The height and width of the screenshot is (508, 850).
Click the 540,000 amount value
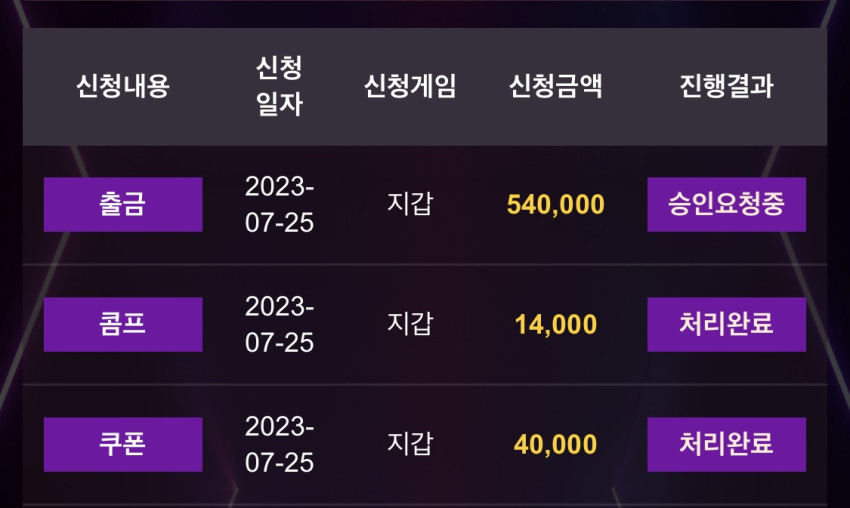point(556,204)
